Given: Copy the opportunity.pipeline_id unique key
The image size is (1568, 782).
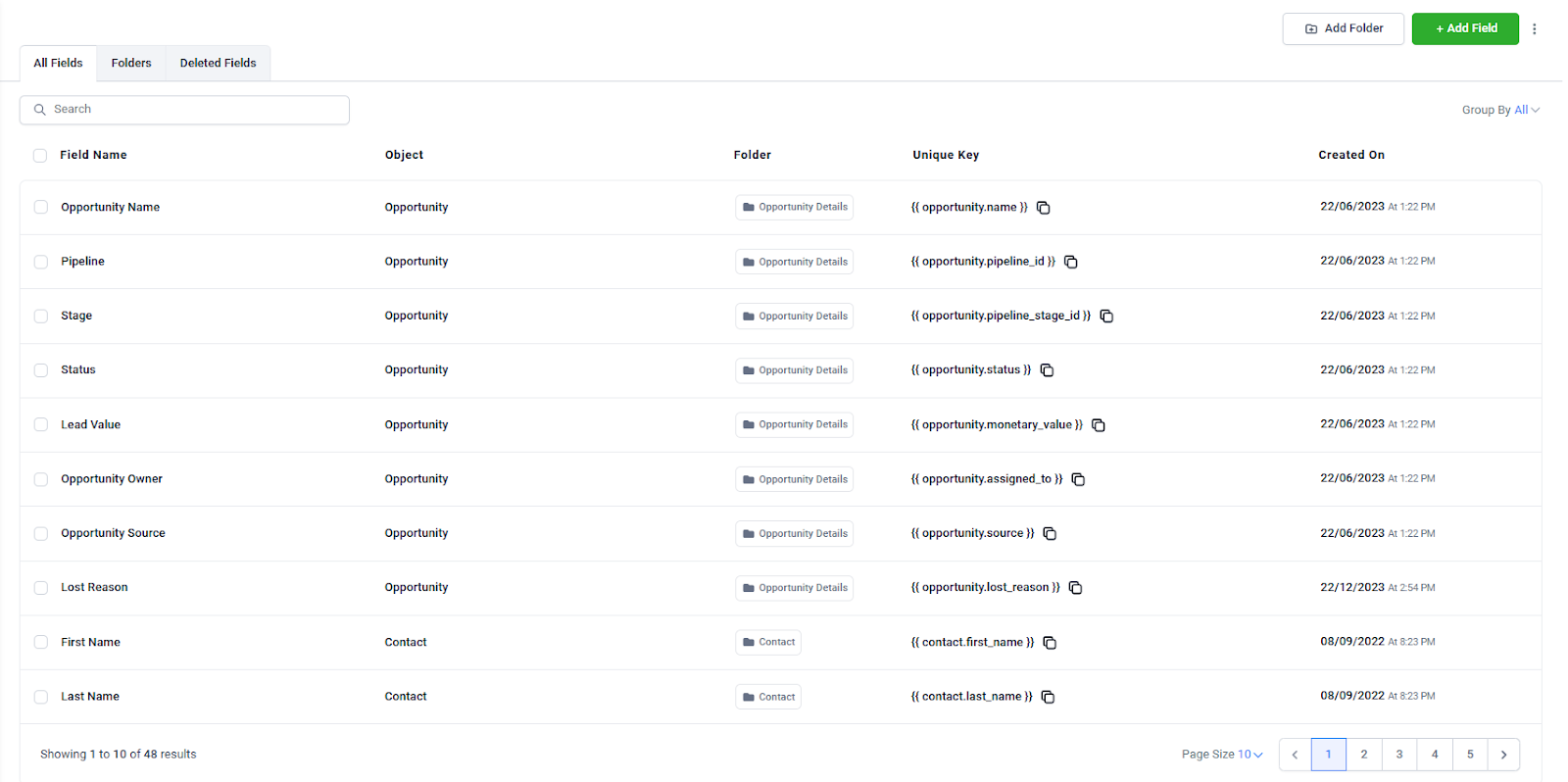Looking at the screenshot, I should [x=1071, y=262].
